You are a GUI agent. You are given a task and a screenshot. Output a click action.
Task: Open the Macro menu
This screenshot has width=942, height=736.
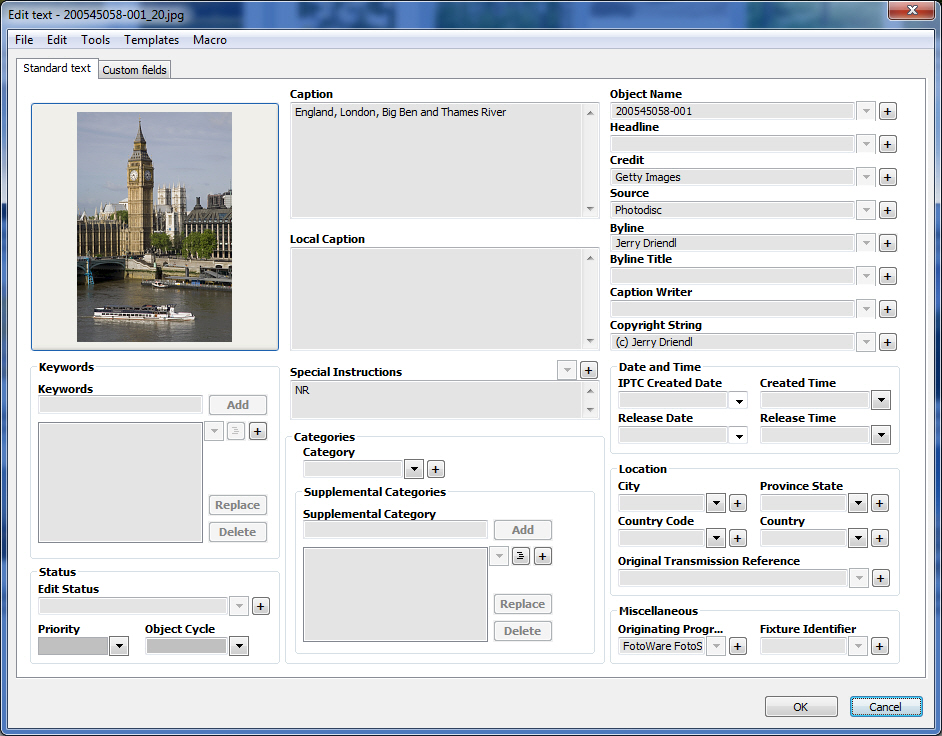point(210,40)
